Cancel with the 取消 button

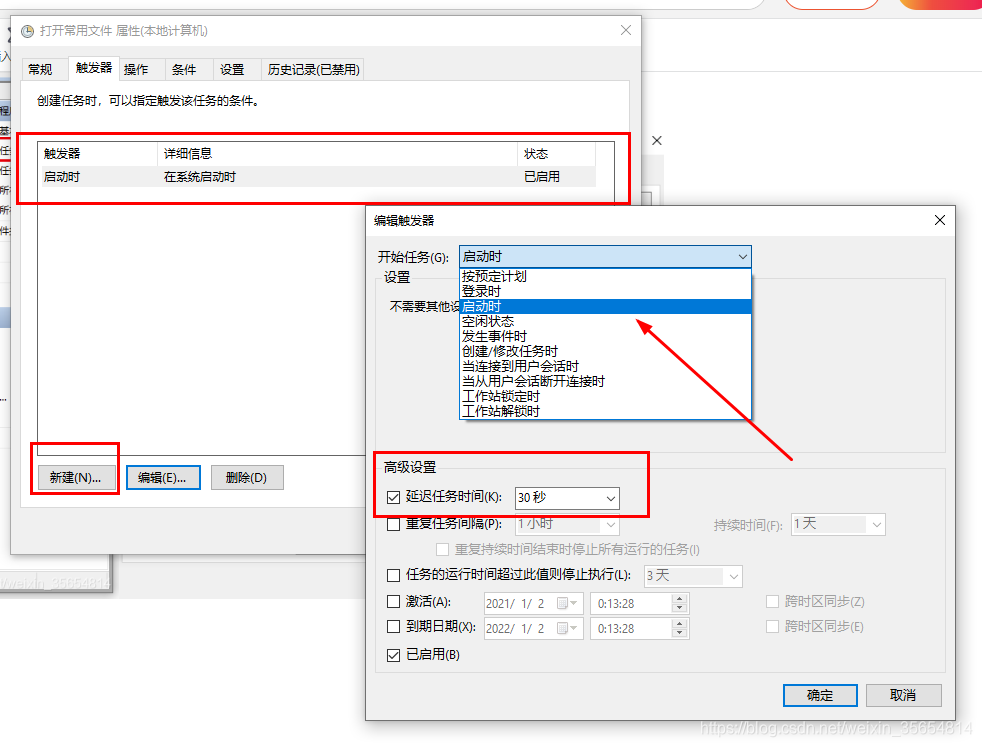point(903,695)
